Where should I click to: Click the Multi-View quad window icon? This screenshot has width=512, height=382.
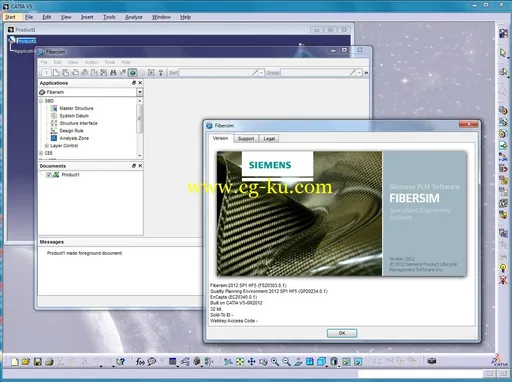coord(310,361)
